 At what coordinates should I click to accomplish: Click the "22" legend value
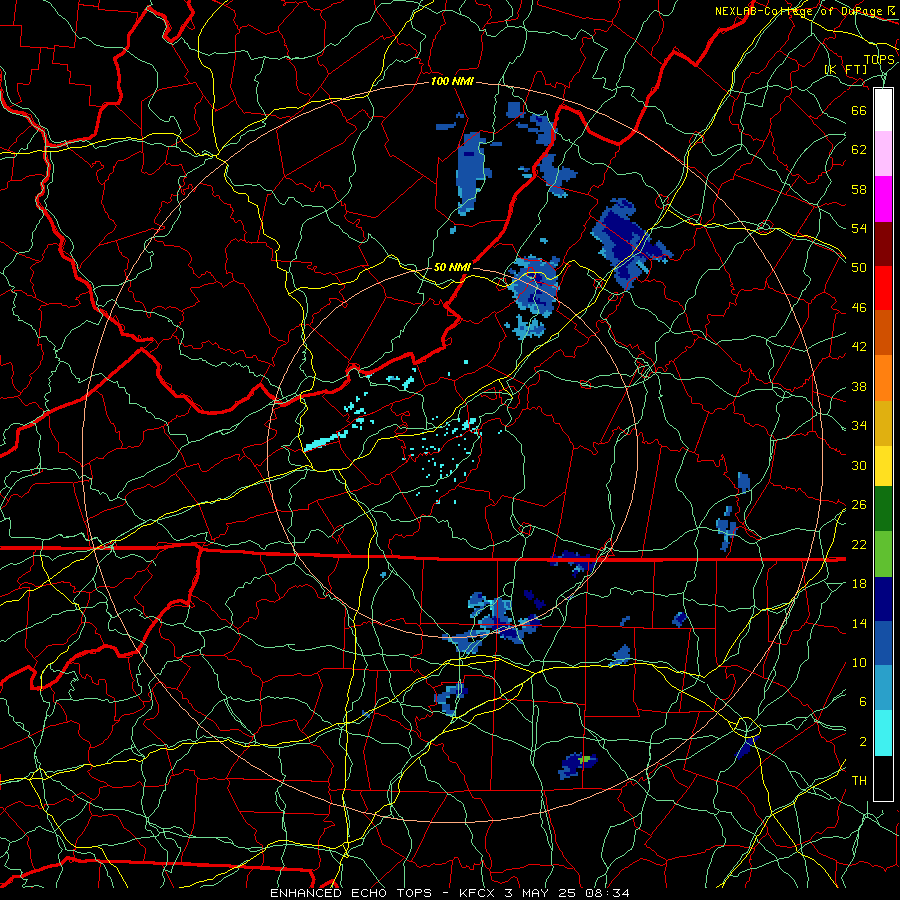tap(859, 545)
